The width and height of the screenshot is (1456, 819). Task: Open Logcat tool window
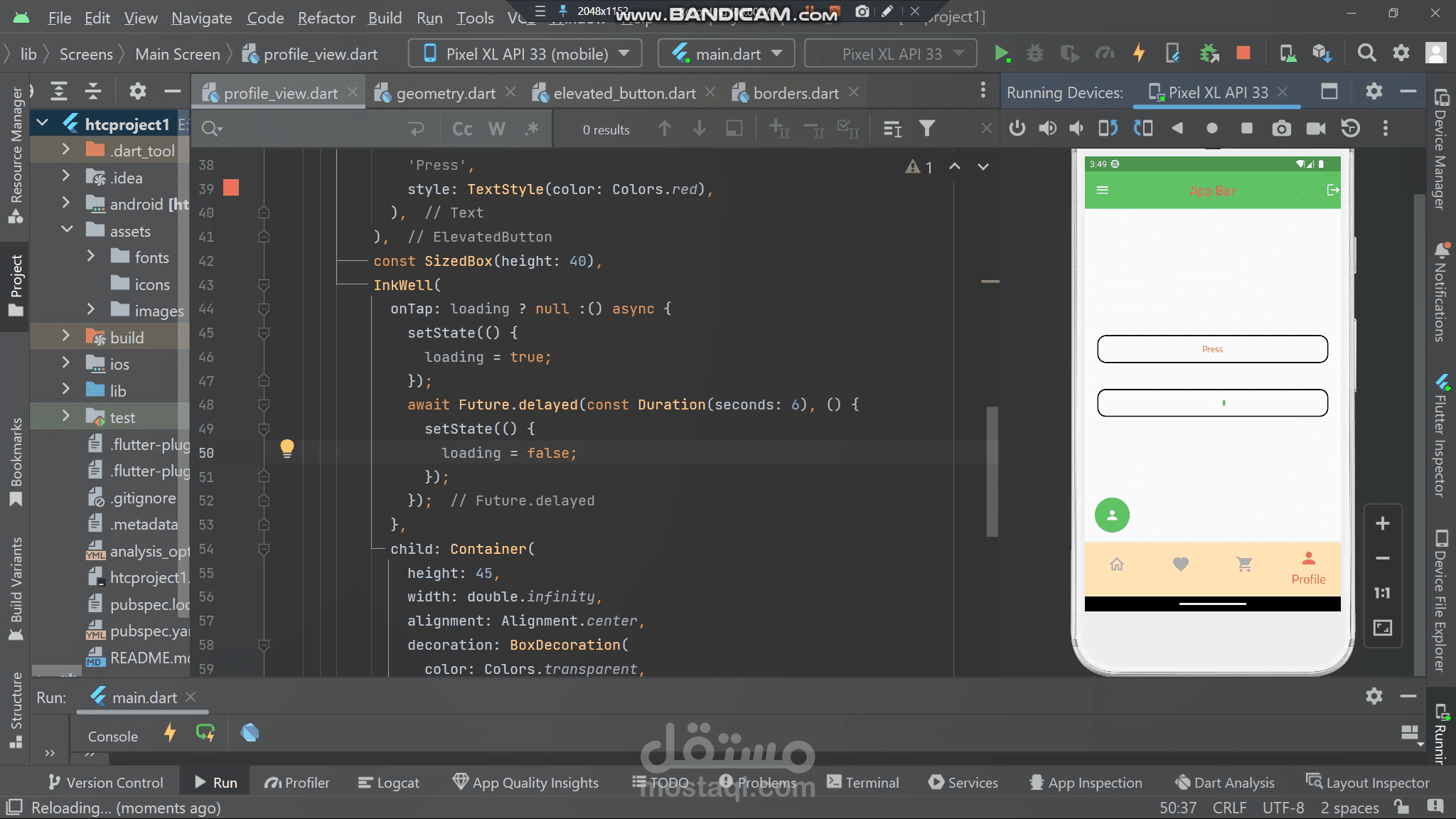(x=389, y=782)
